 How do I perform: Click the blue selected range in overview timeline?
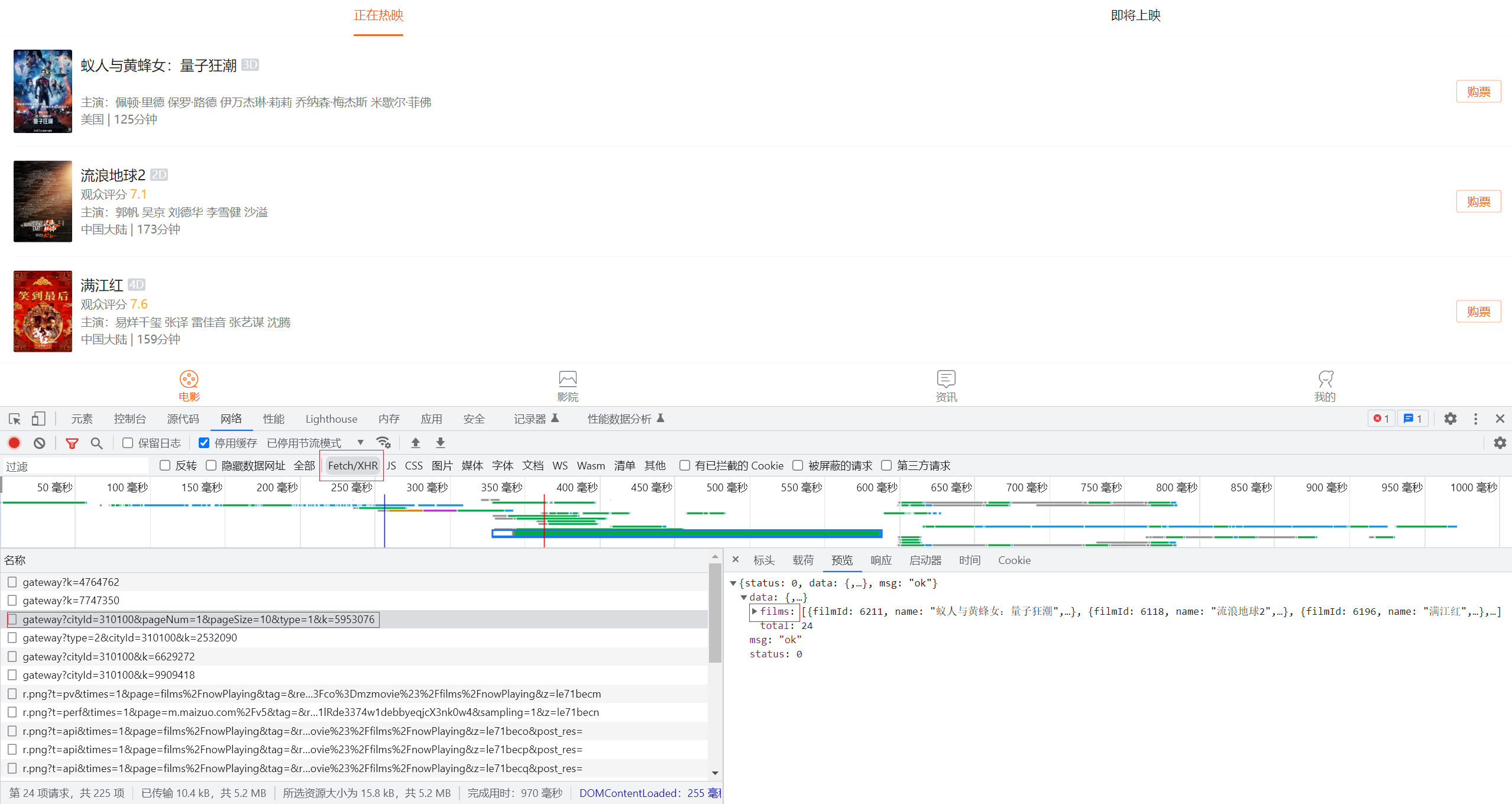click(687, 533)
